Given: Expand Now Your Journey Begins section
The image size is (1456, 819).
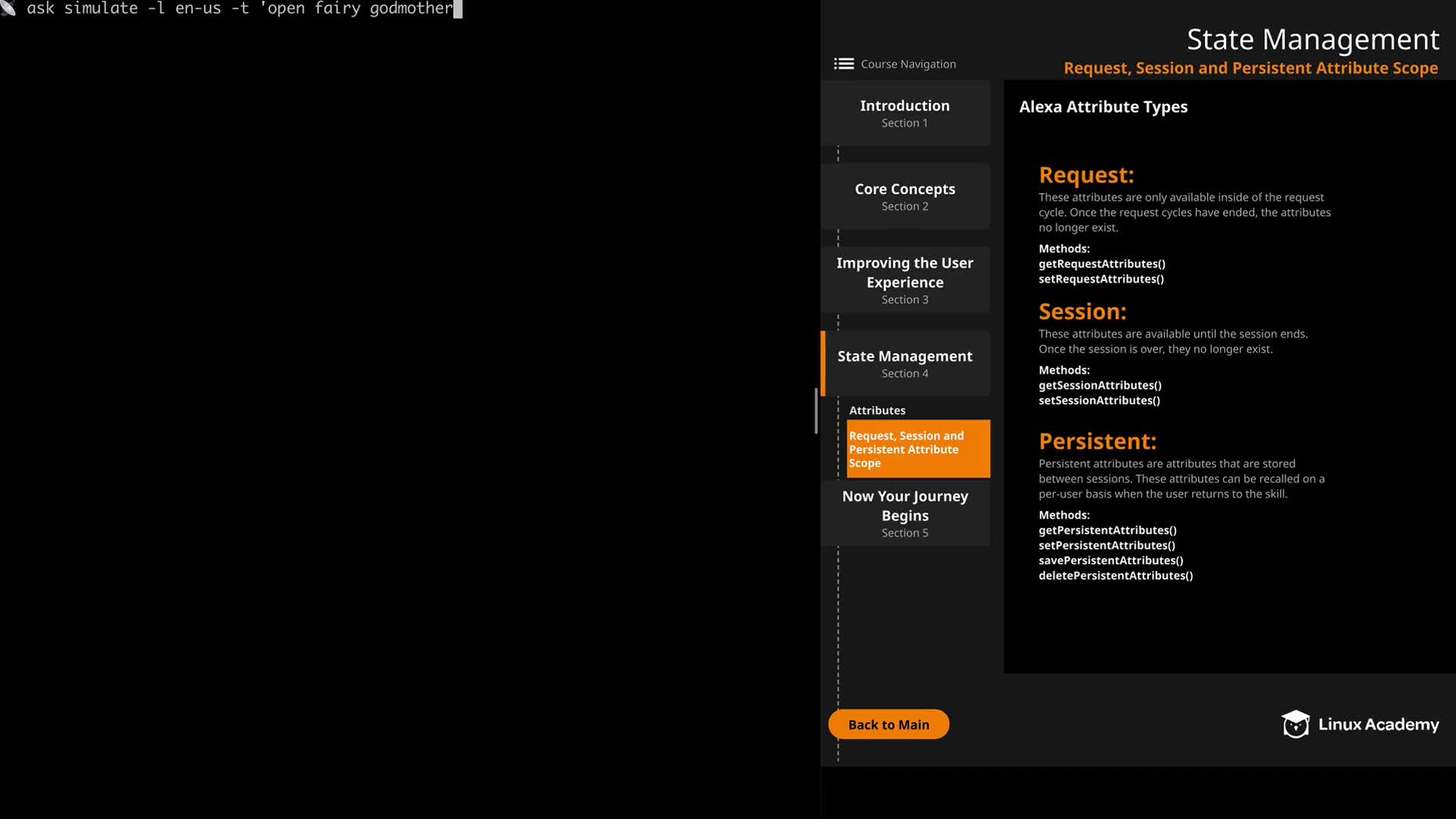Looking at the screenshot, I should [905, 513].
